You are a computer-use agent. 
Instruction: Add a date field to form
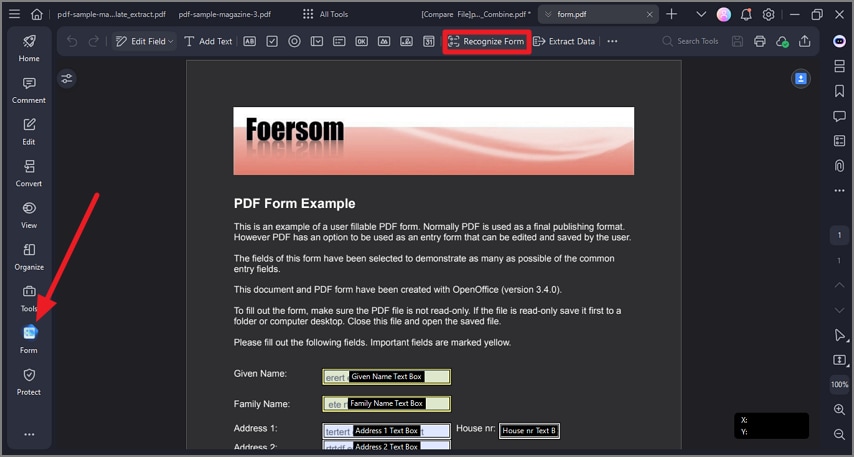tap(429, 41)
